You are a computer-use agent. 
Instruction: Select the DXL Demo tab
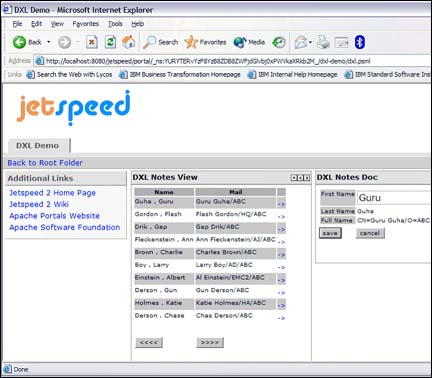pyautogui.click(x=38, y=146)
